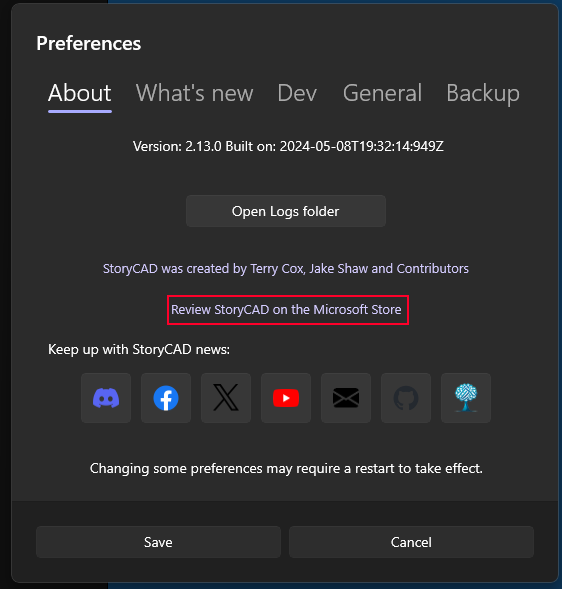The height and width of the screenshot is (589, 562).
Task: Click the Version 2.13.0 build text
Action: click(288, 146)
